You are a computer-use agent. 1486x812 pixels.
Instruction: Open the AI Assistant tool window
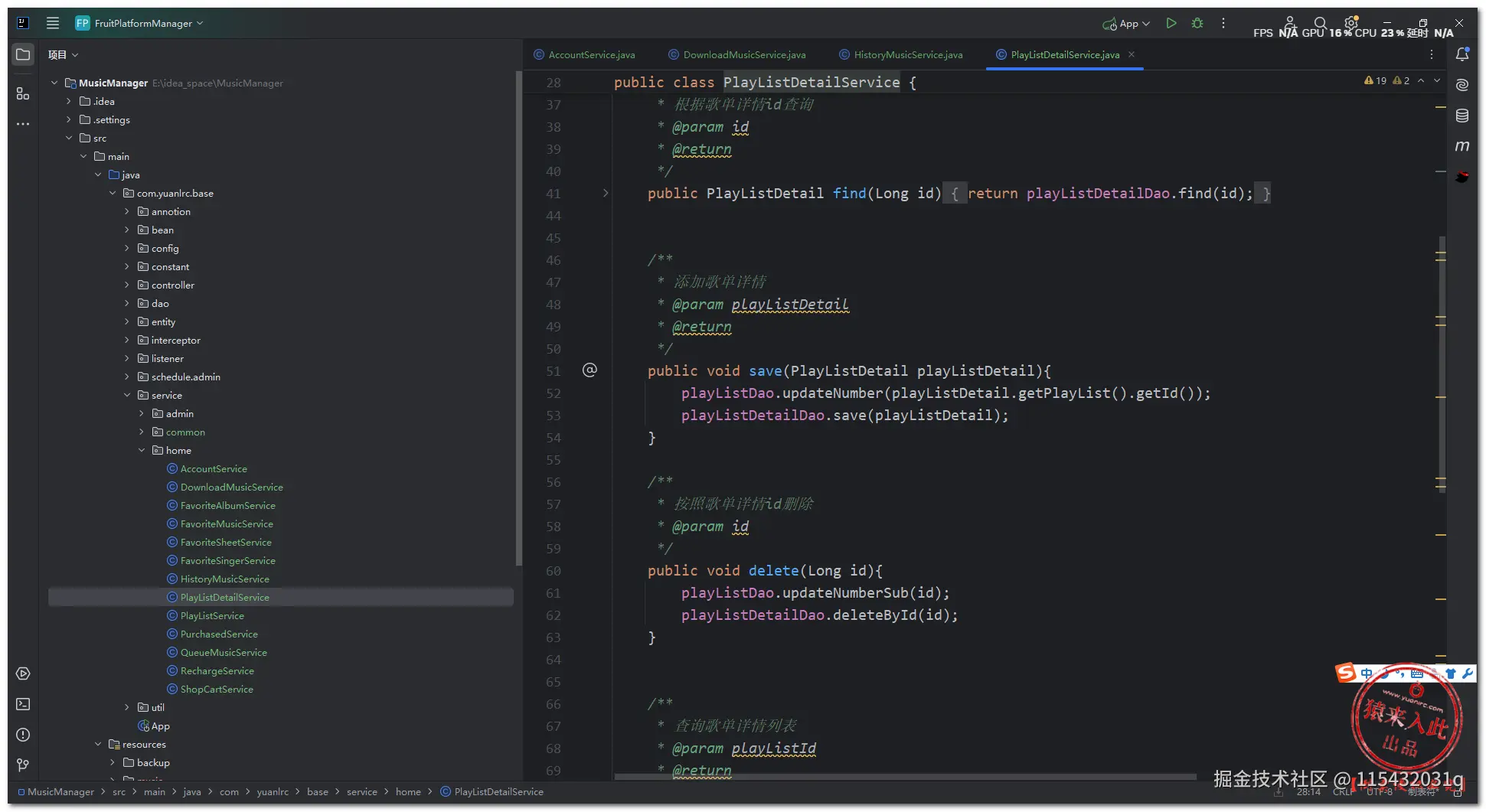(1462, 85)
